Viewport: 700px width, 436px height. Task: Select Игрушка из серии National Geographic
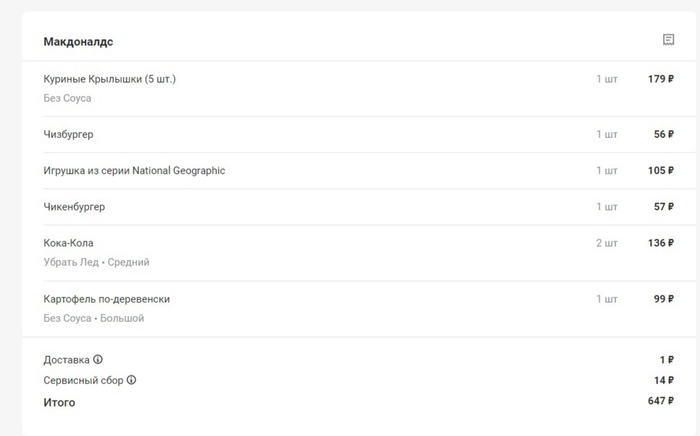[134, 171]
